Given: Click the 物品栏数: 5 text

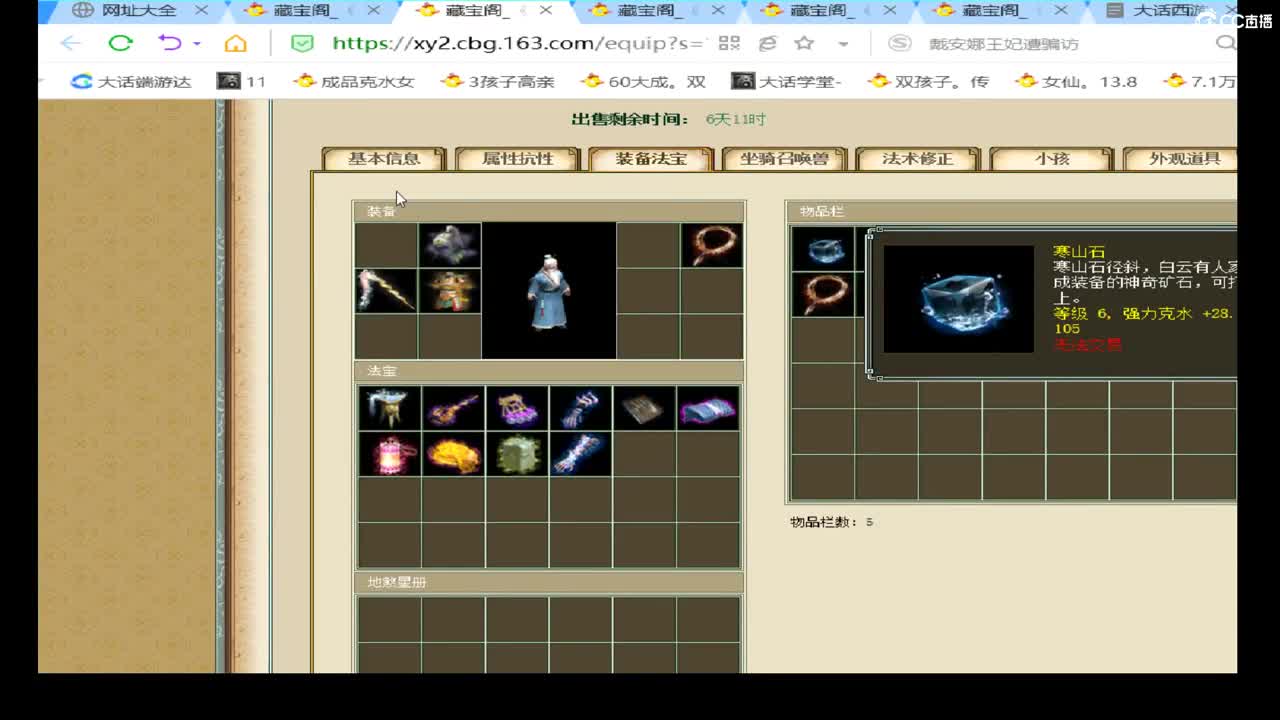Looking at the screenshot, I should tap(831, 522).
